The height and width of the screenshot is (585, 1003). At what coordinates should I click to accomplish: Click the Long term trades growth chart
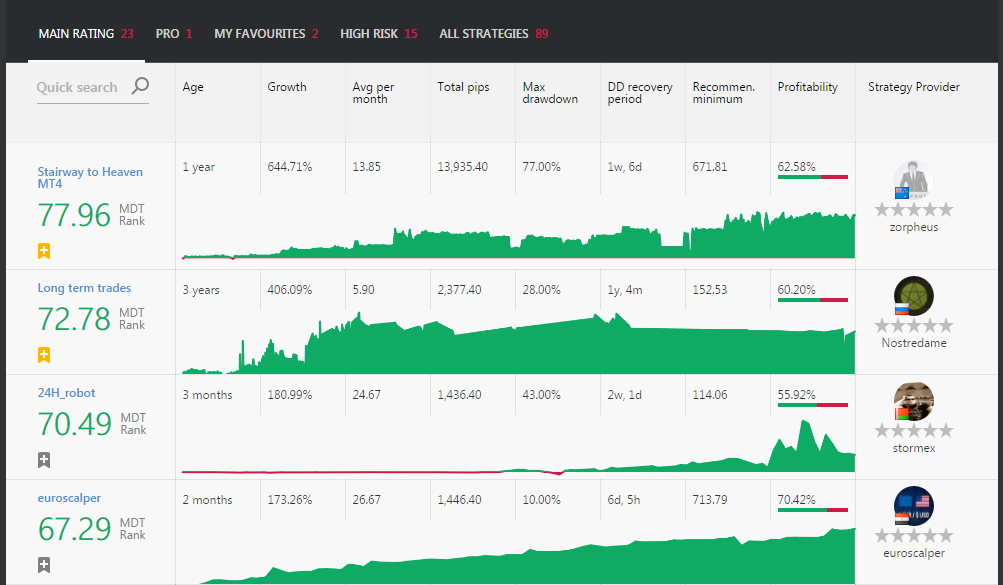coord(518,343)
